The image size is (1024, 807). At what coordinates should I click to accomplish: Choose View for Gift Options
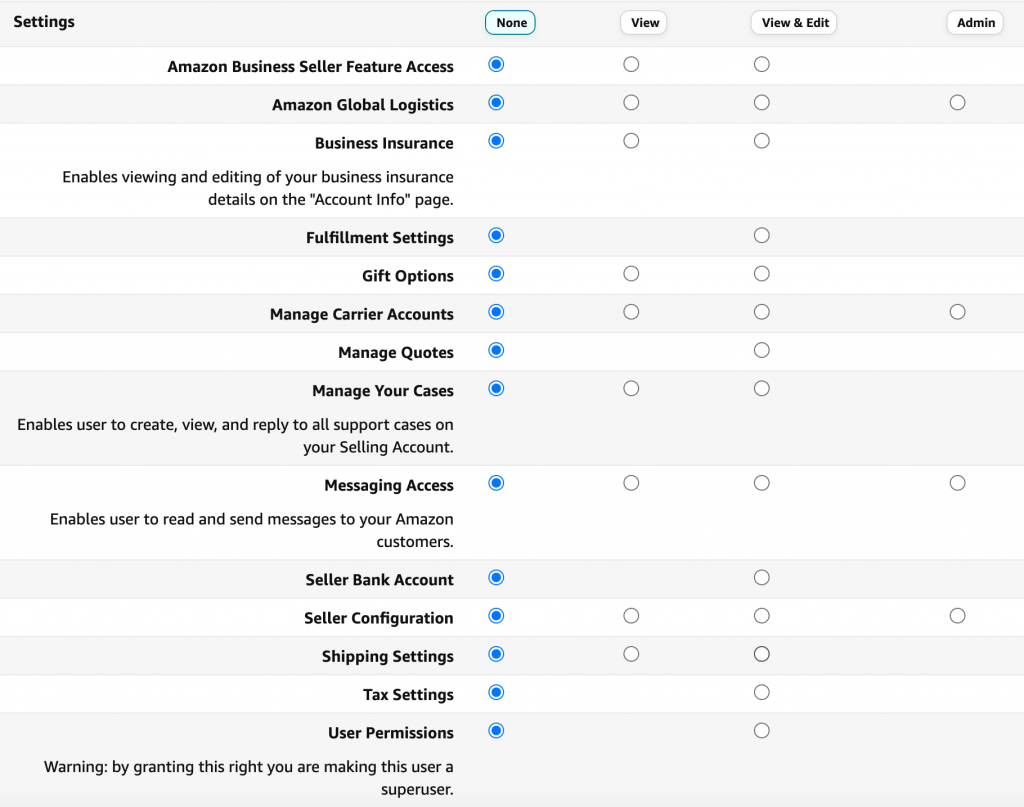click(631, 273)
